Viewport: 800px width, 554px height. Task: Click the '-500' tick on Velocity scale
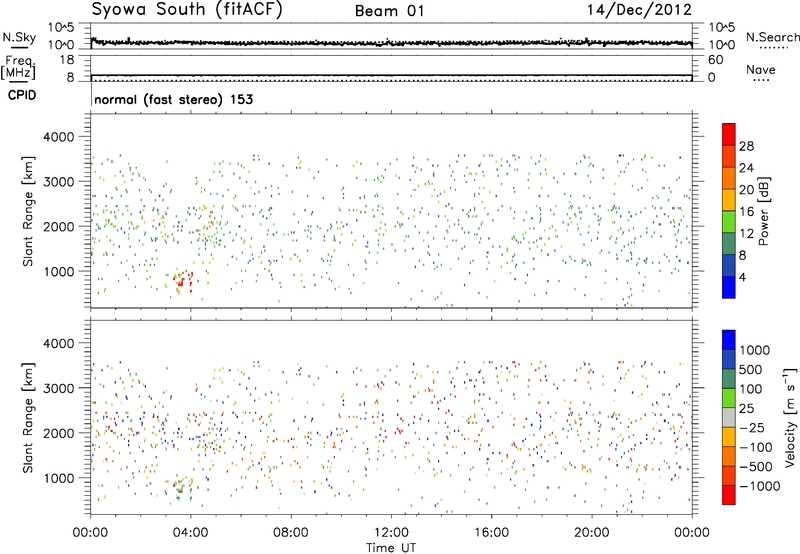(x=755, y=467)
